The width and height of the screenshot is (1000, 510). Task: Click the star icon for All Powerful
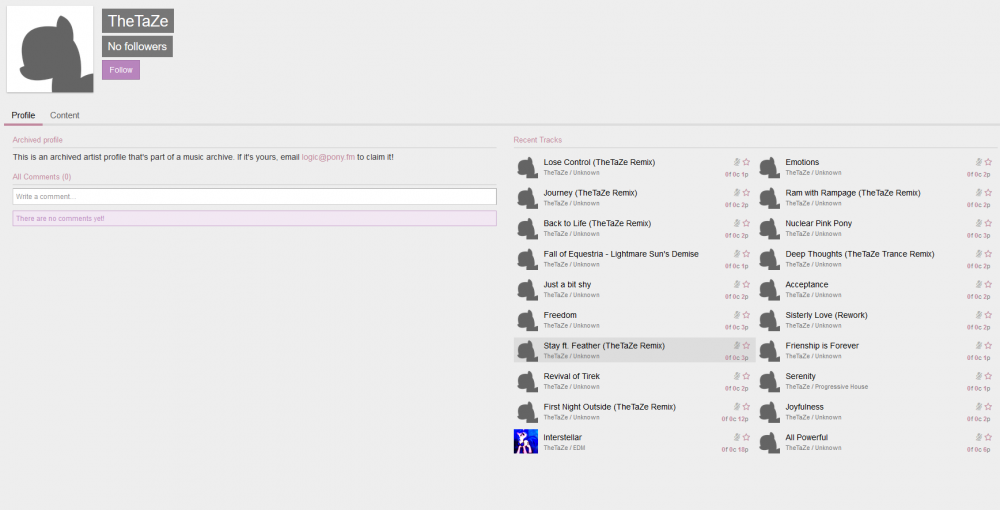pos(988,437)
